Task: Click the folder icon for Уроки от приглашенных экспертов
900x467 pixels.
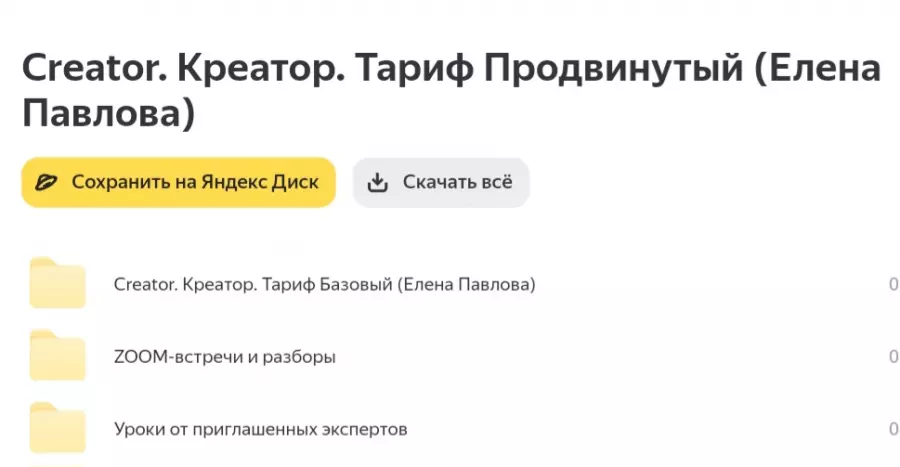Action: pyautogui.click(x=57, y=428)
